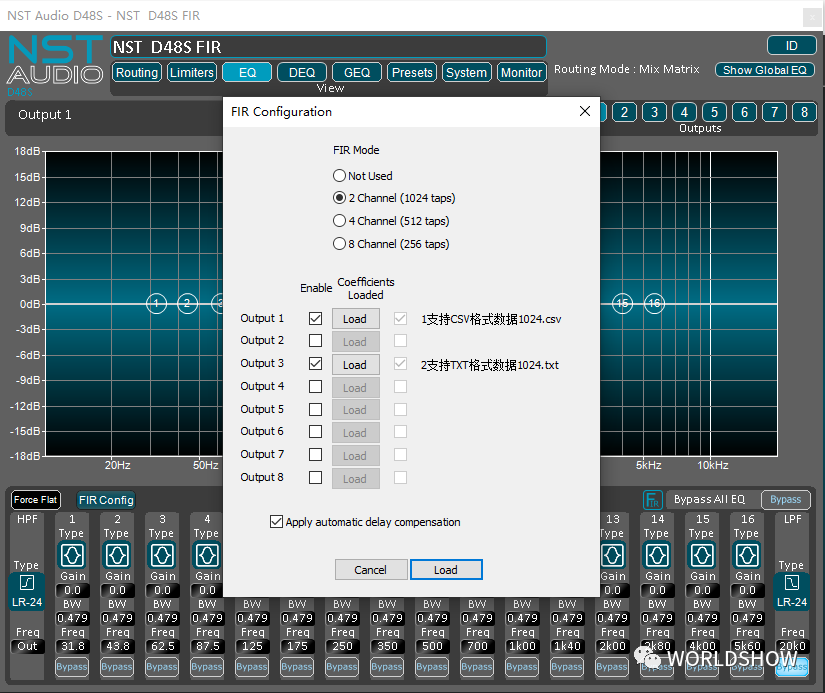Open the System view

point(467,72)
